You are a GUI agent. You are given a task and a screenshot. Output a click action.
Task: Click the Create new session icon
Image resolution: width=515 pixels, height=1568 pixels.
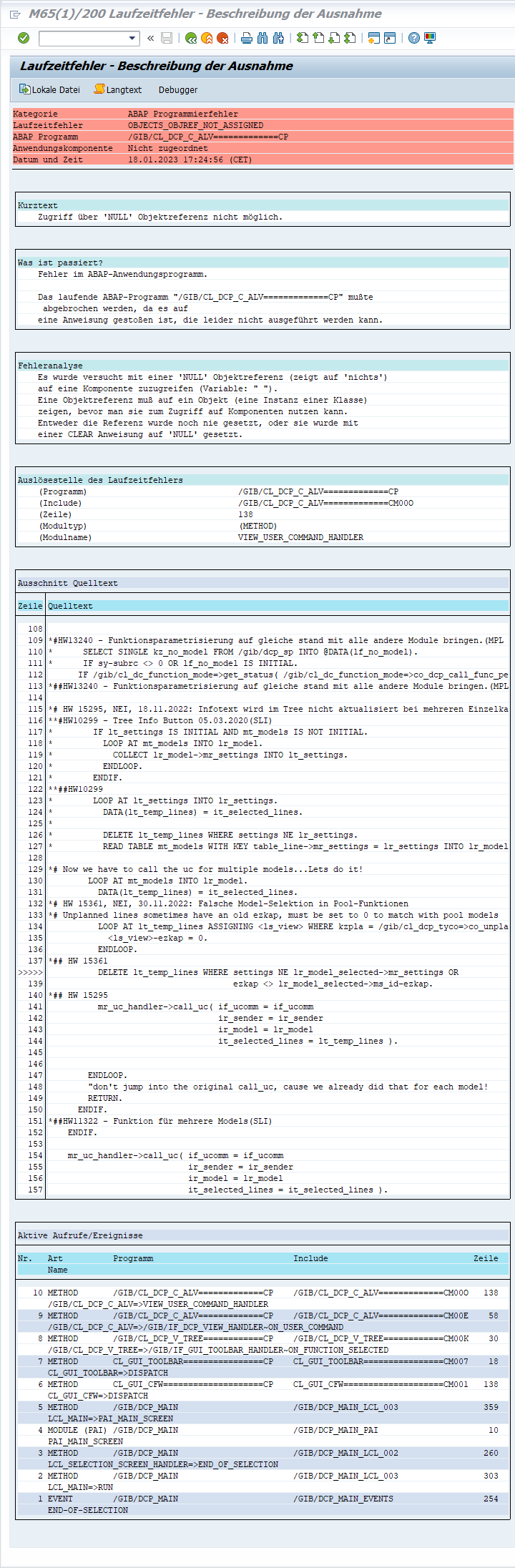tap(373, 38)
